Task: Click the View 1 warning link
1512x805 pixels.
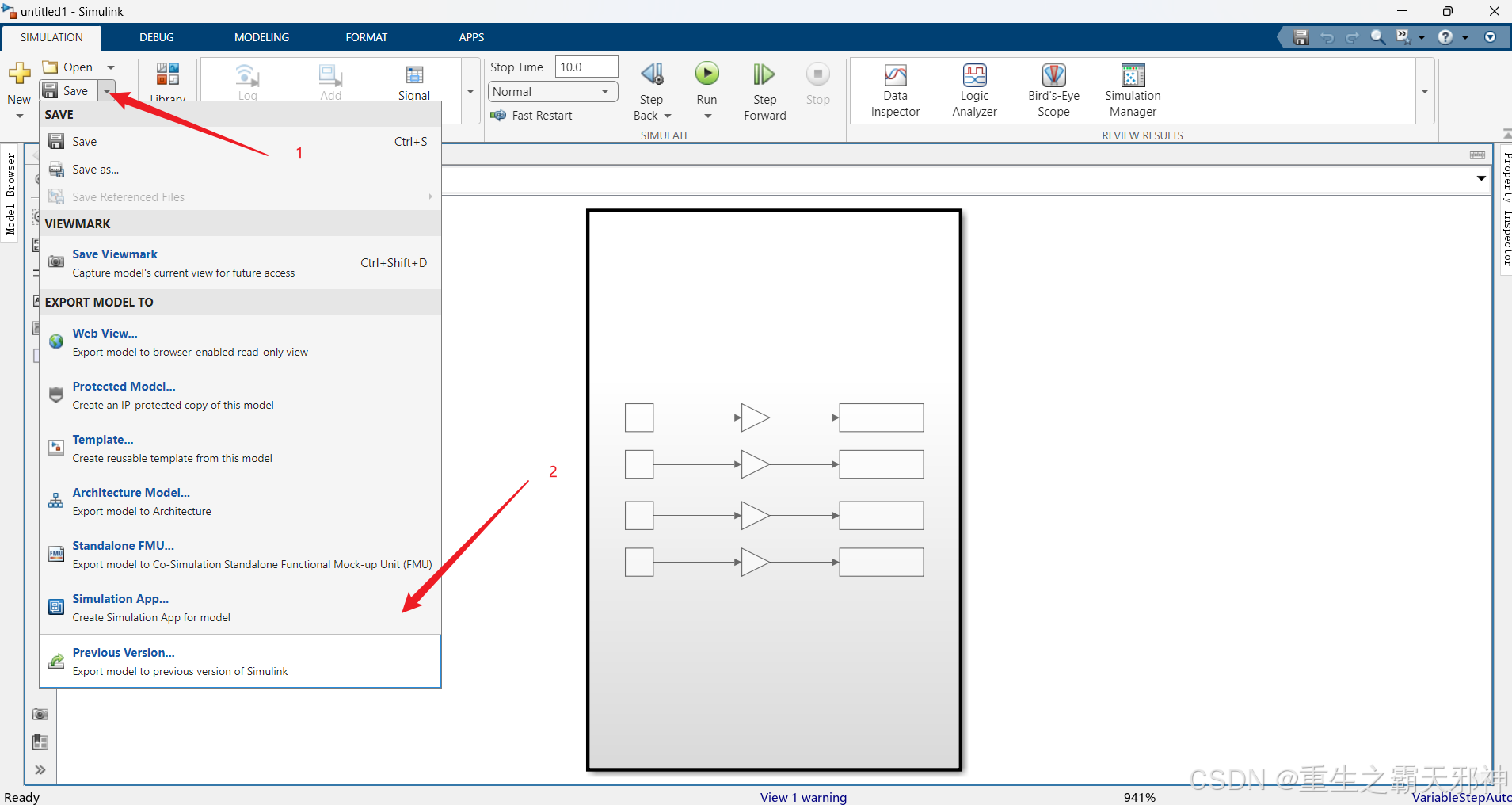Action: [802, 797]
